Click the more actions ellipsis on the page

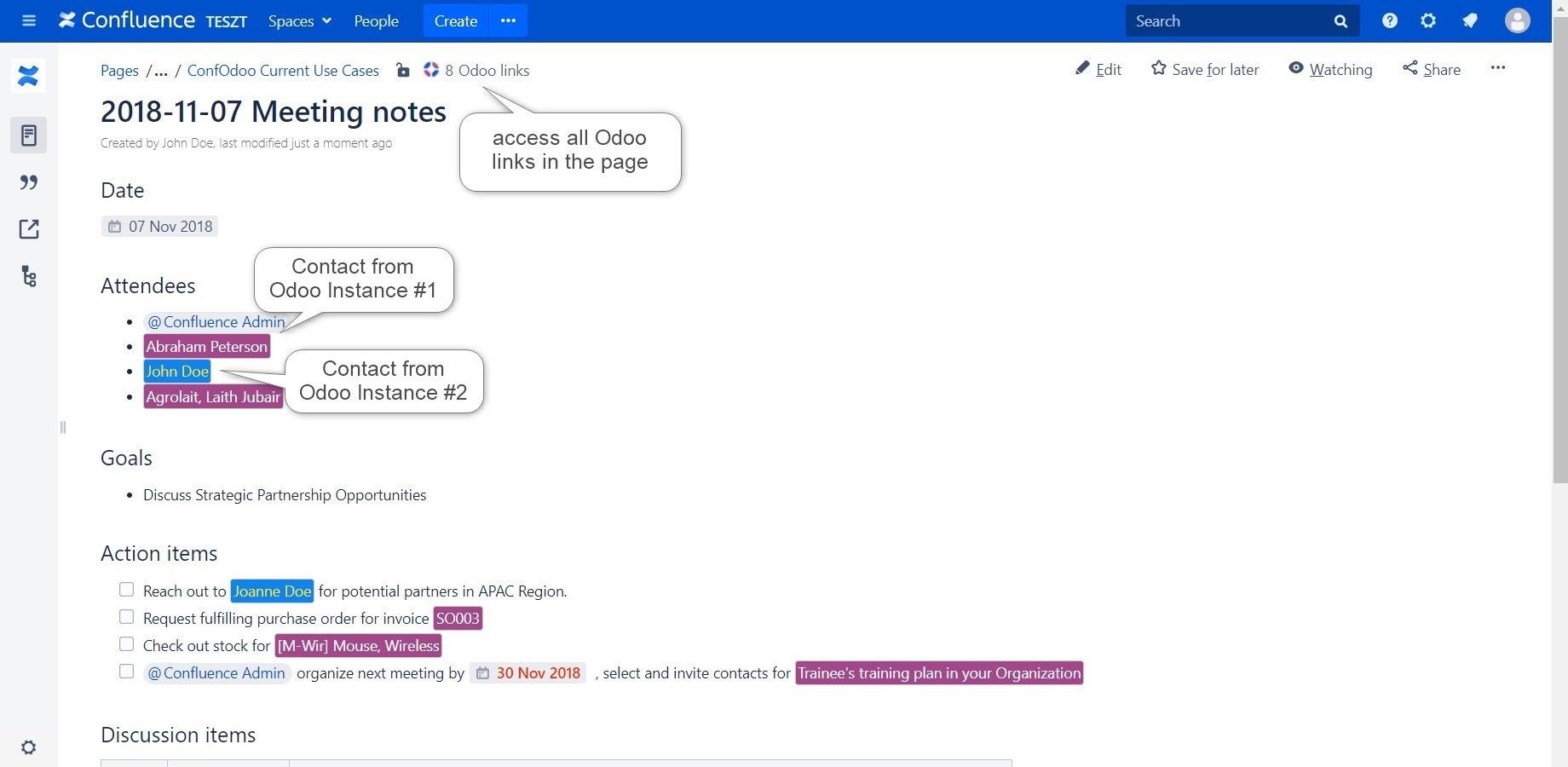tap(1498, 67)
